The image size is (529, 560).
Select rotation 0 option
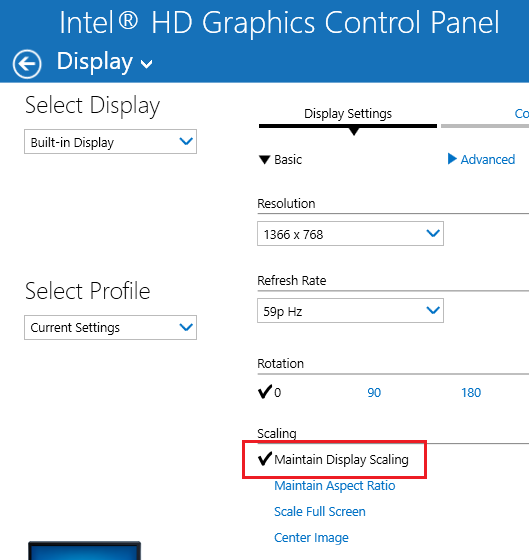[278, 392]
